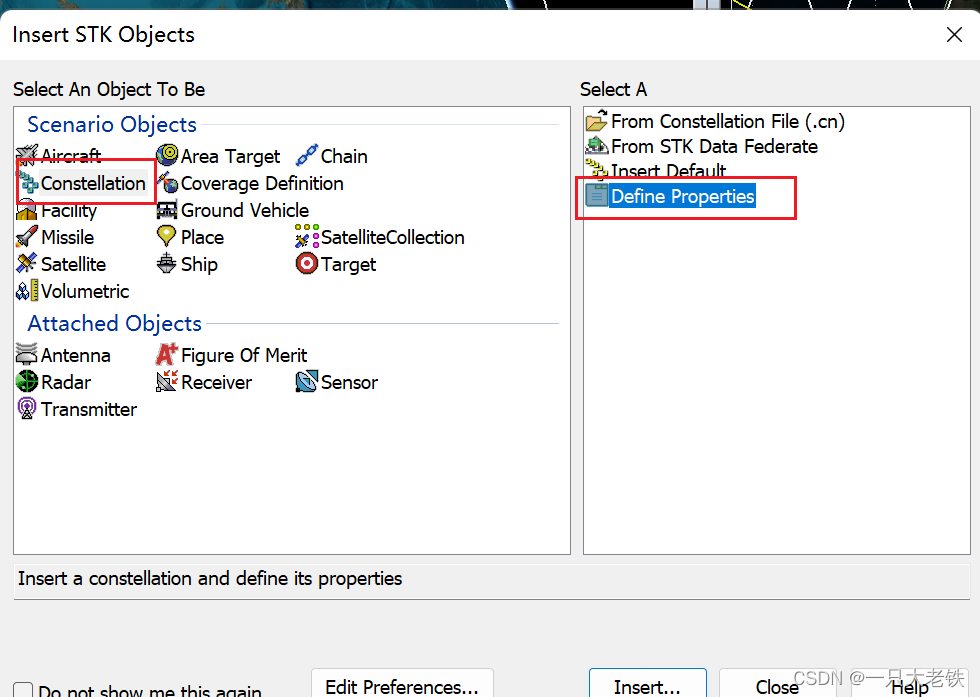This screenshot has height=697, width=980.
Task: Click the Insert Default method icon
Action: pos(596,169)
